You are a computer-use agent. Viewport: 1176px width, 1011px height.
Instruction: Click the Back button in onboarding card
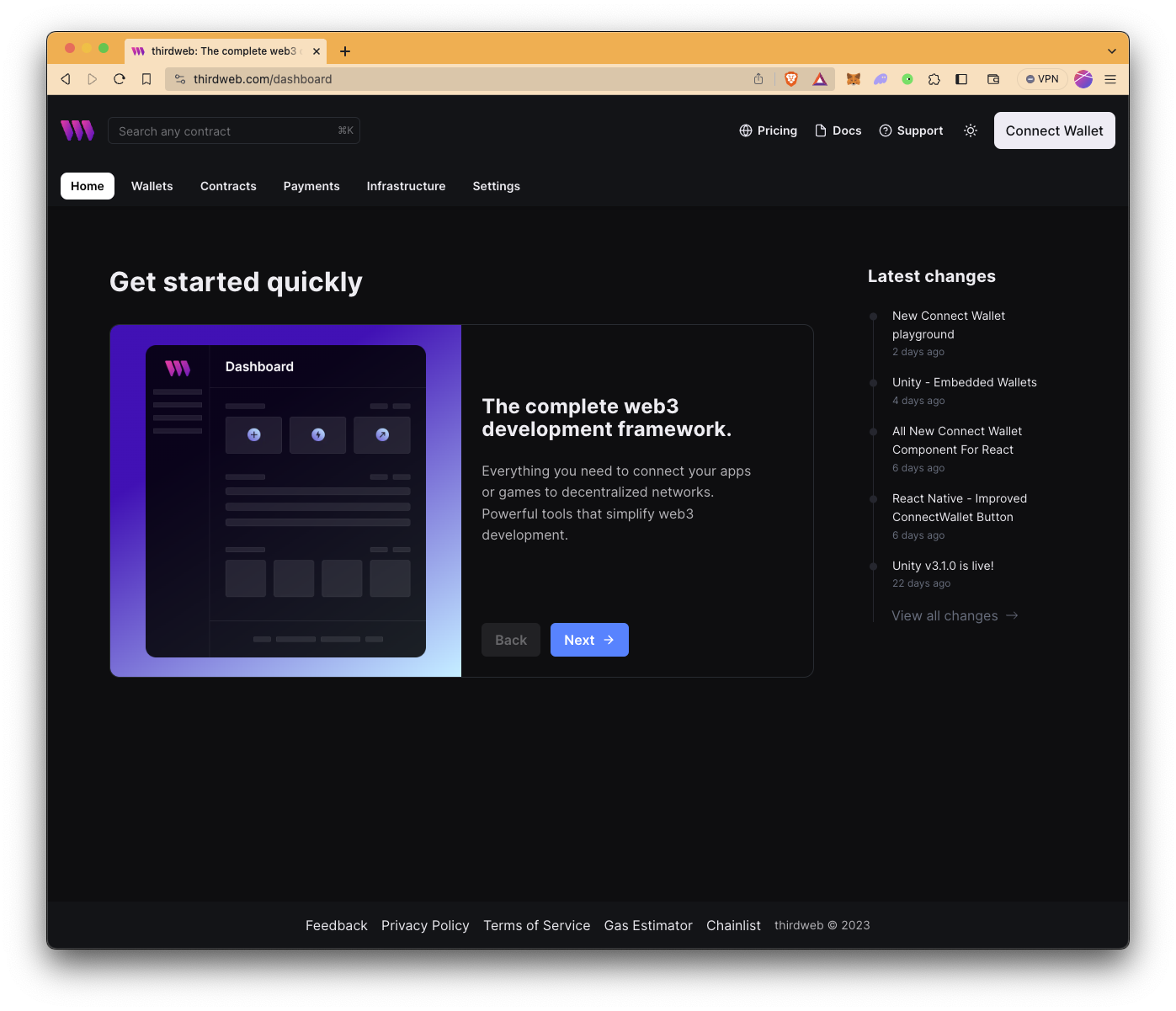point(511,640)
